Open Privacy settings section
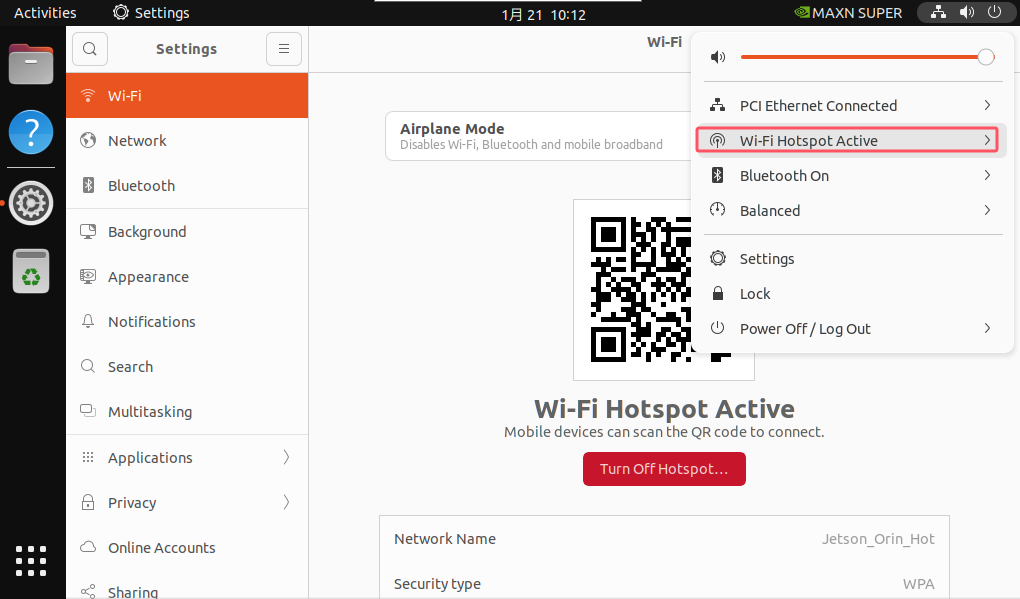1020x599 pixels. point(187,503)
